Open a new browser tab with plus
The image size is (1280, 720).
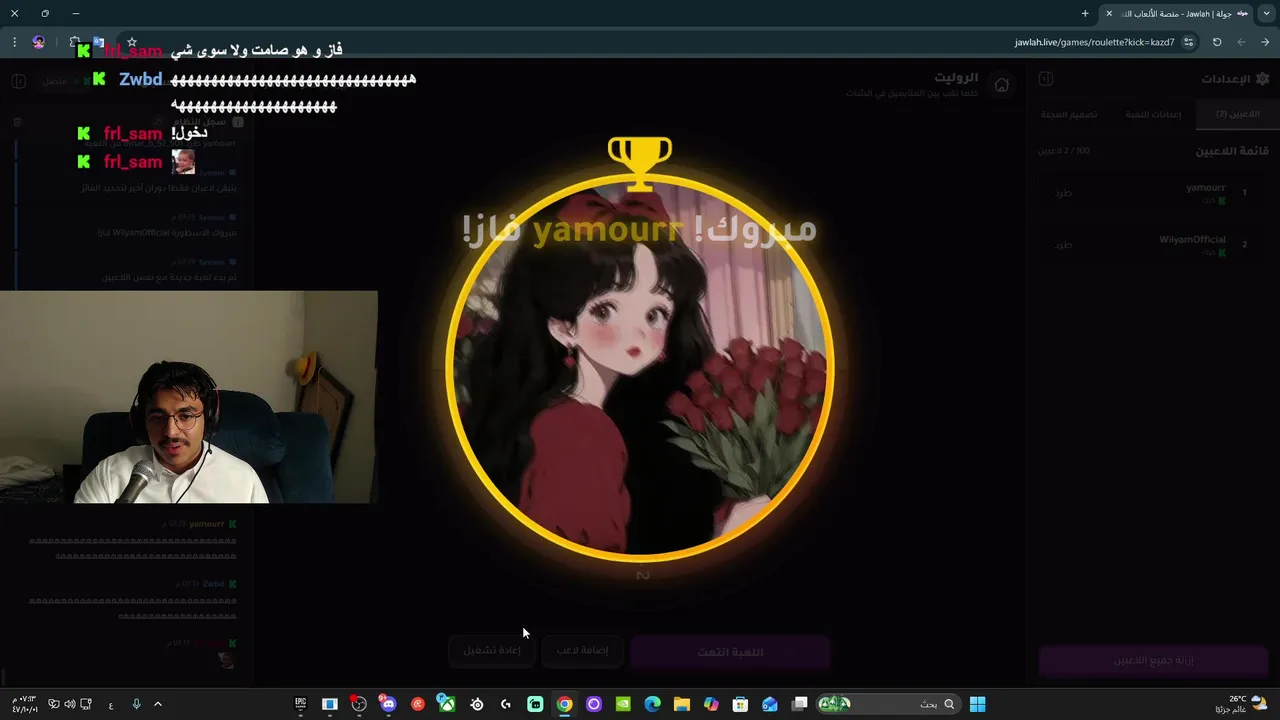coord(1085,13)
